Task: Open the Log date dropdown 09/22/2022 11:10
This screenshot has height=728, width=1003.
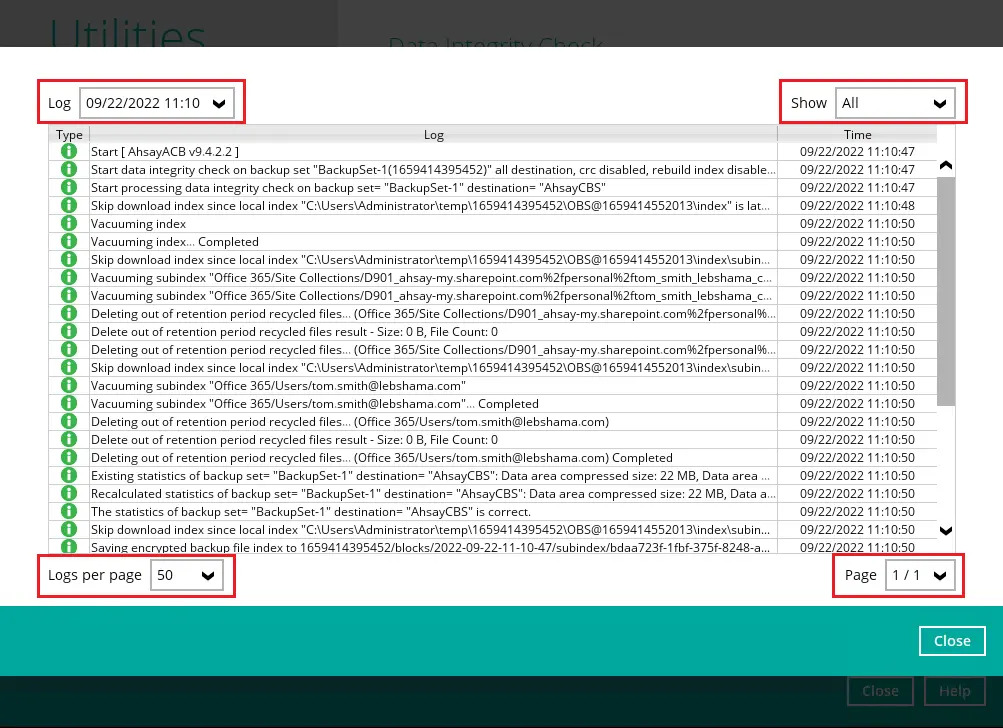Action: [x=157, y=103]
